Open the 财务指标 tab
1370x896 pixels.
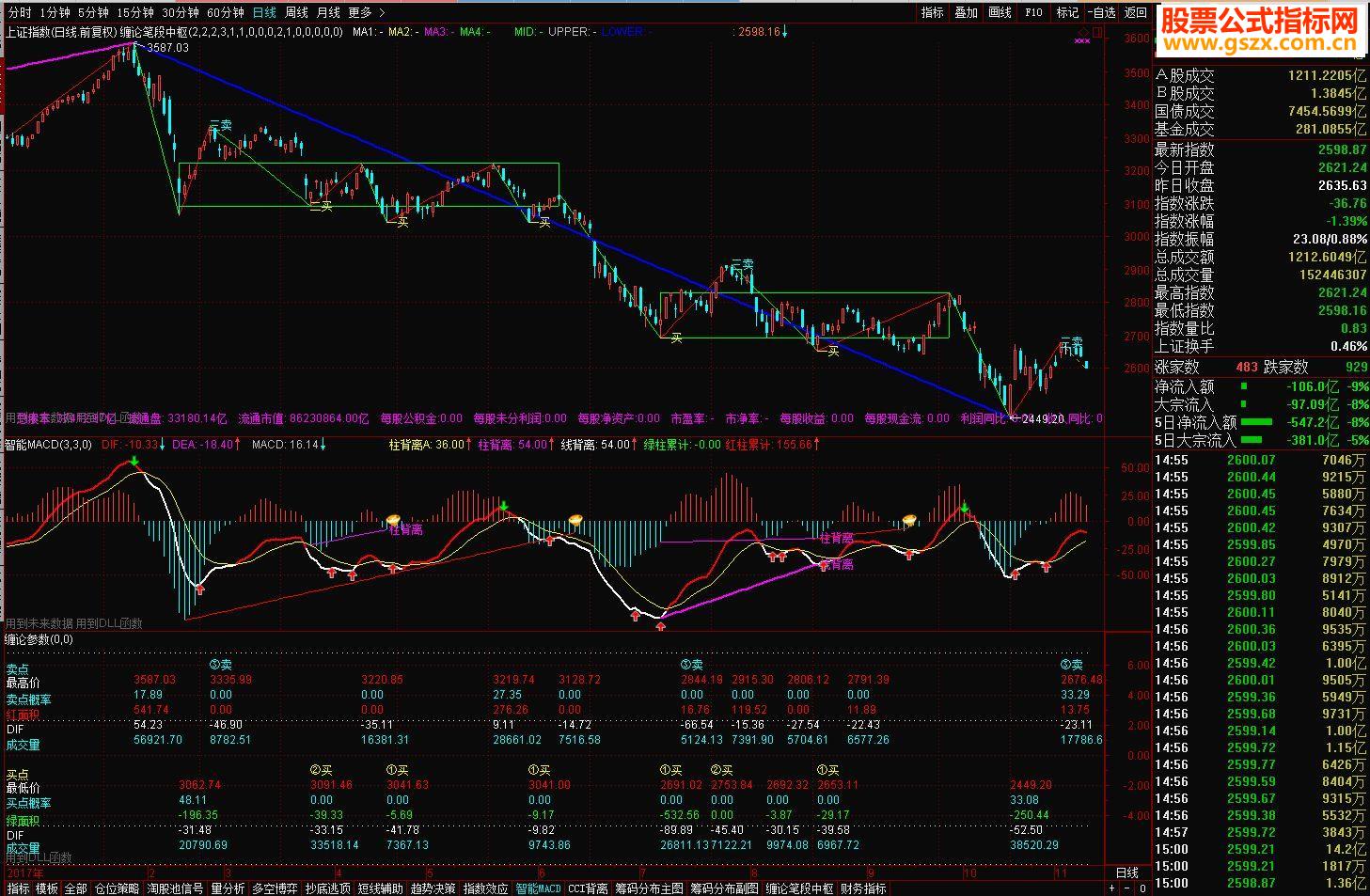click(x=863, y=888)
